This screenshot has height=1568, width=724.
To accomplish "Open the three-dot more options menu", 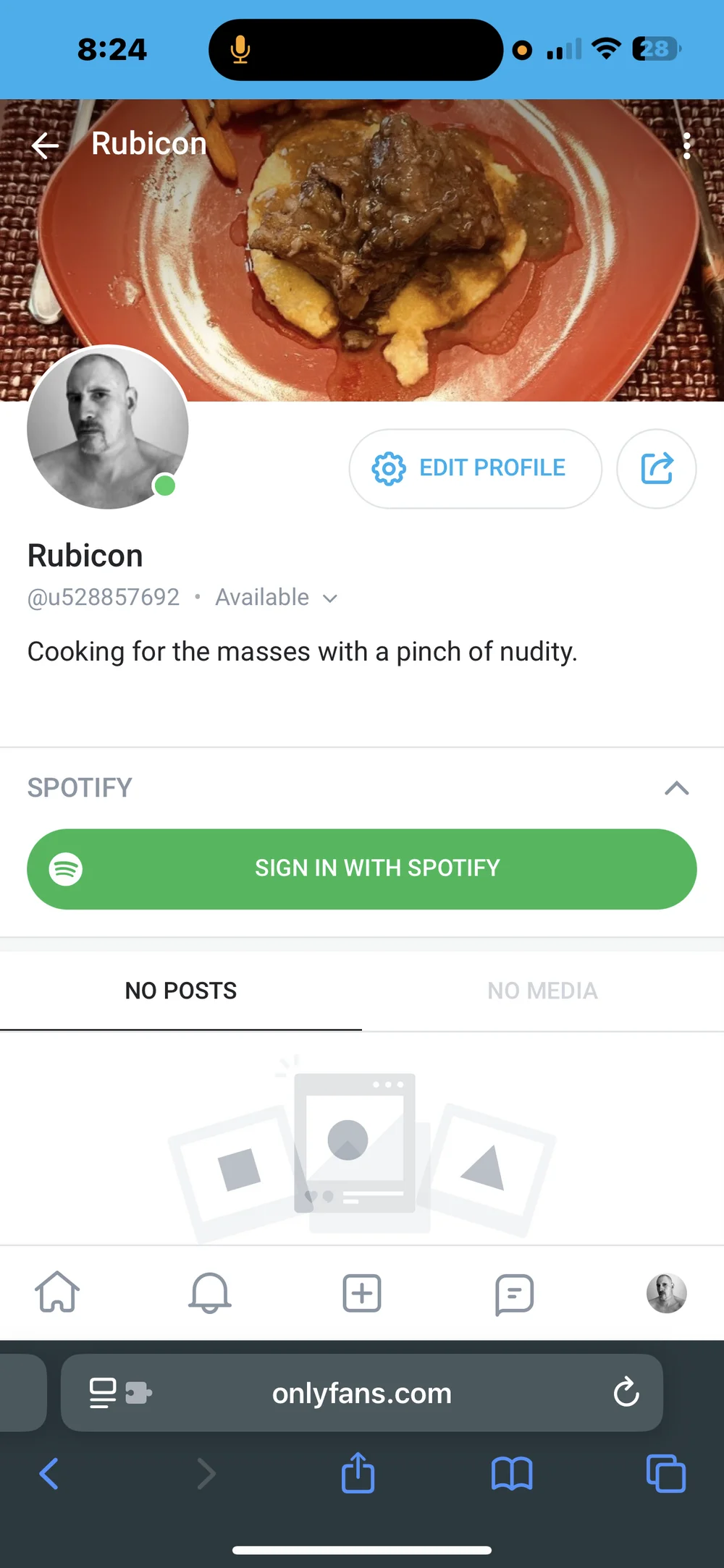I will click(686, 146).
